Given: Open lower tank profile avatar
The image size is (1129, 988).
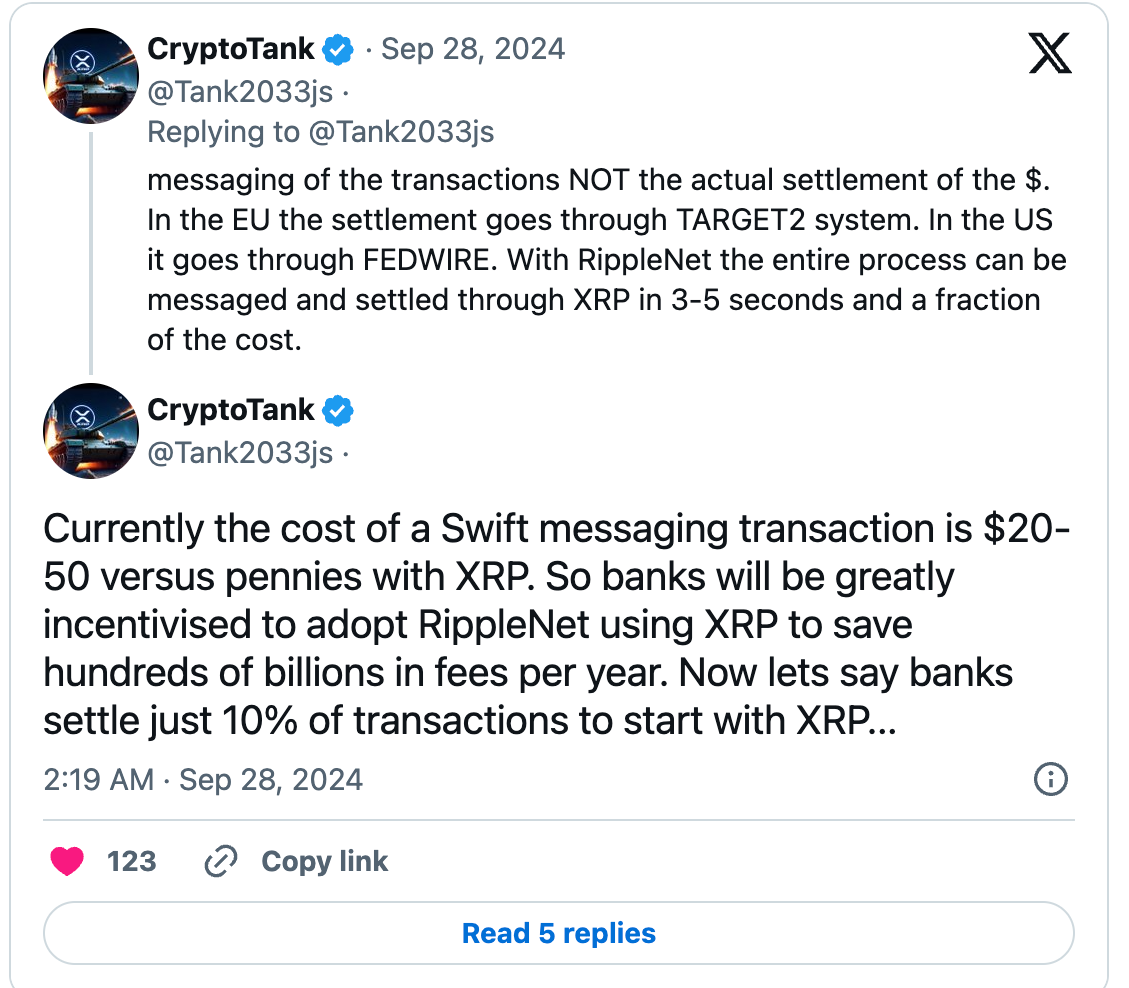Looking at the screenshot, I should pyautogui.click(x=91, y=431).
